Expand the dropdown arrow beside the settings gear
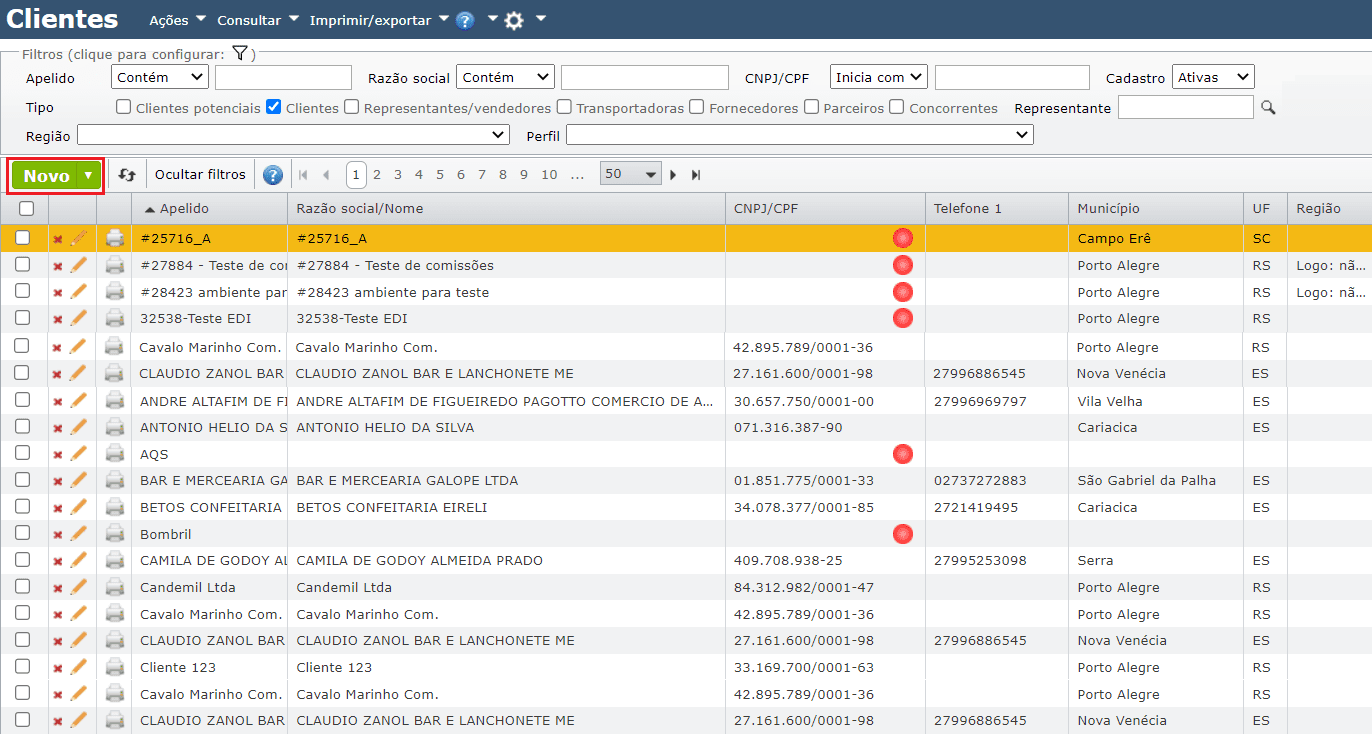The height and width of the screenshot is (734, 1372). [541, 18]
